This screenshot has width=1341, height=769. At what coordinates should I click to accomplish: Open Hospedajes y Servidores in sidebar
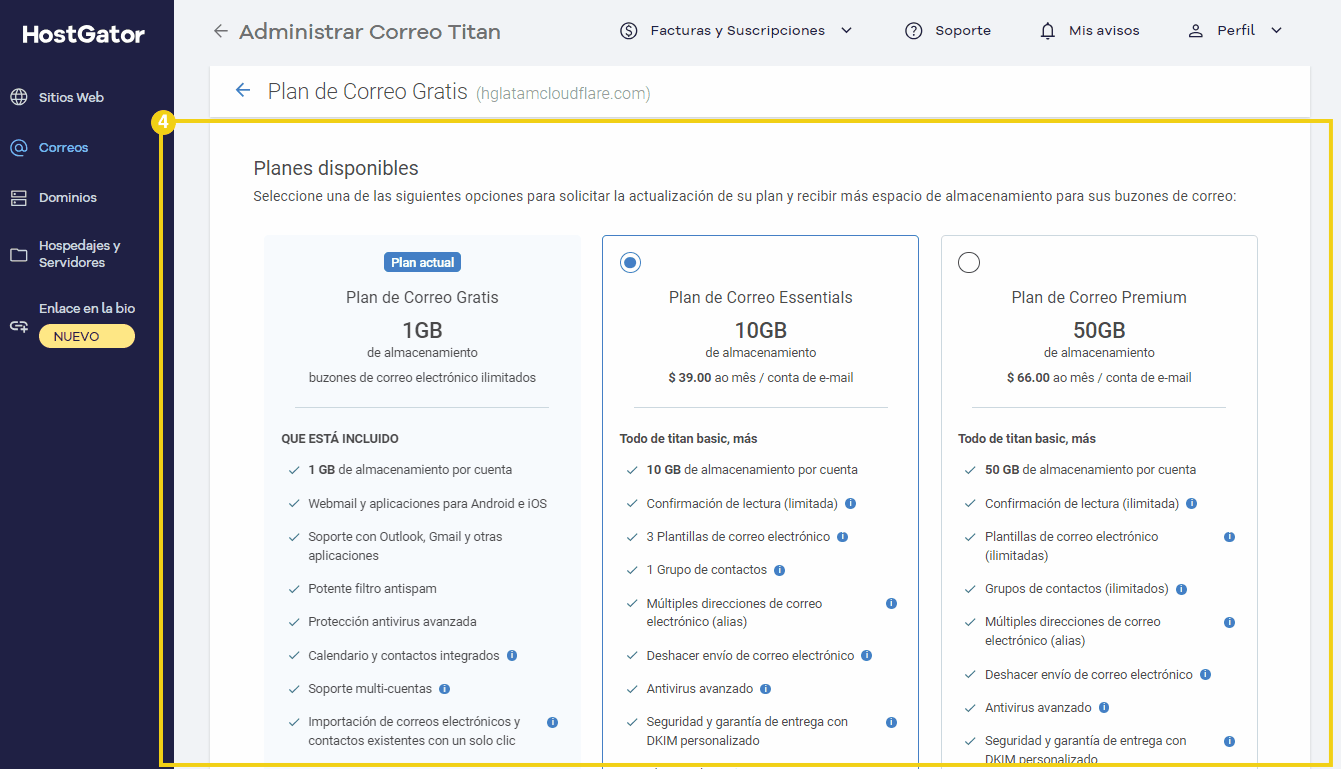[x=80, y=254]
